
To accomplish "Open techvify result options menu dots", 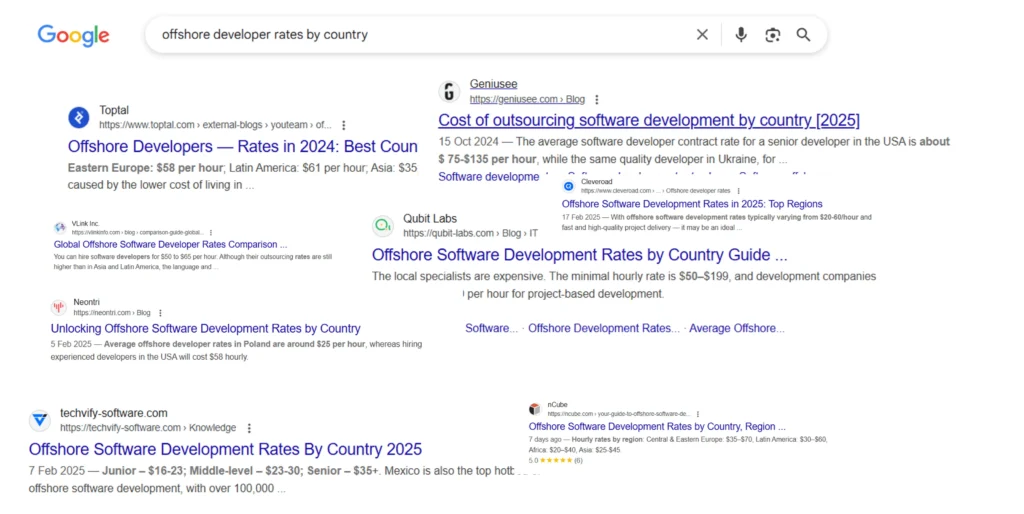I will (249, 428).
